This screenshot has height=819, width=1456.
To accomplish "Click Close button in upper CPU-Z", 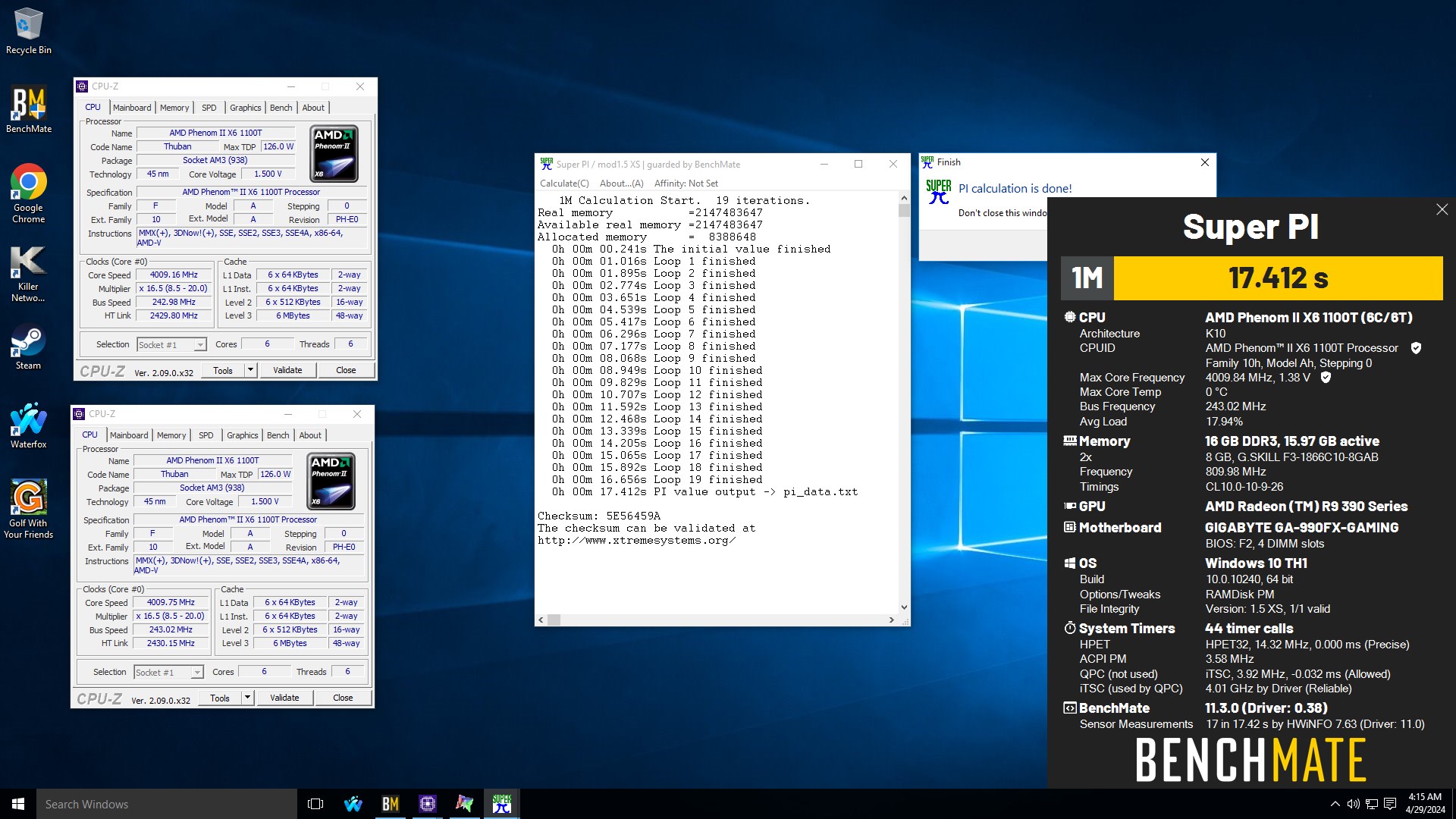I will pyautogui.click(x=346, y=370).
